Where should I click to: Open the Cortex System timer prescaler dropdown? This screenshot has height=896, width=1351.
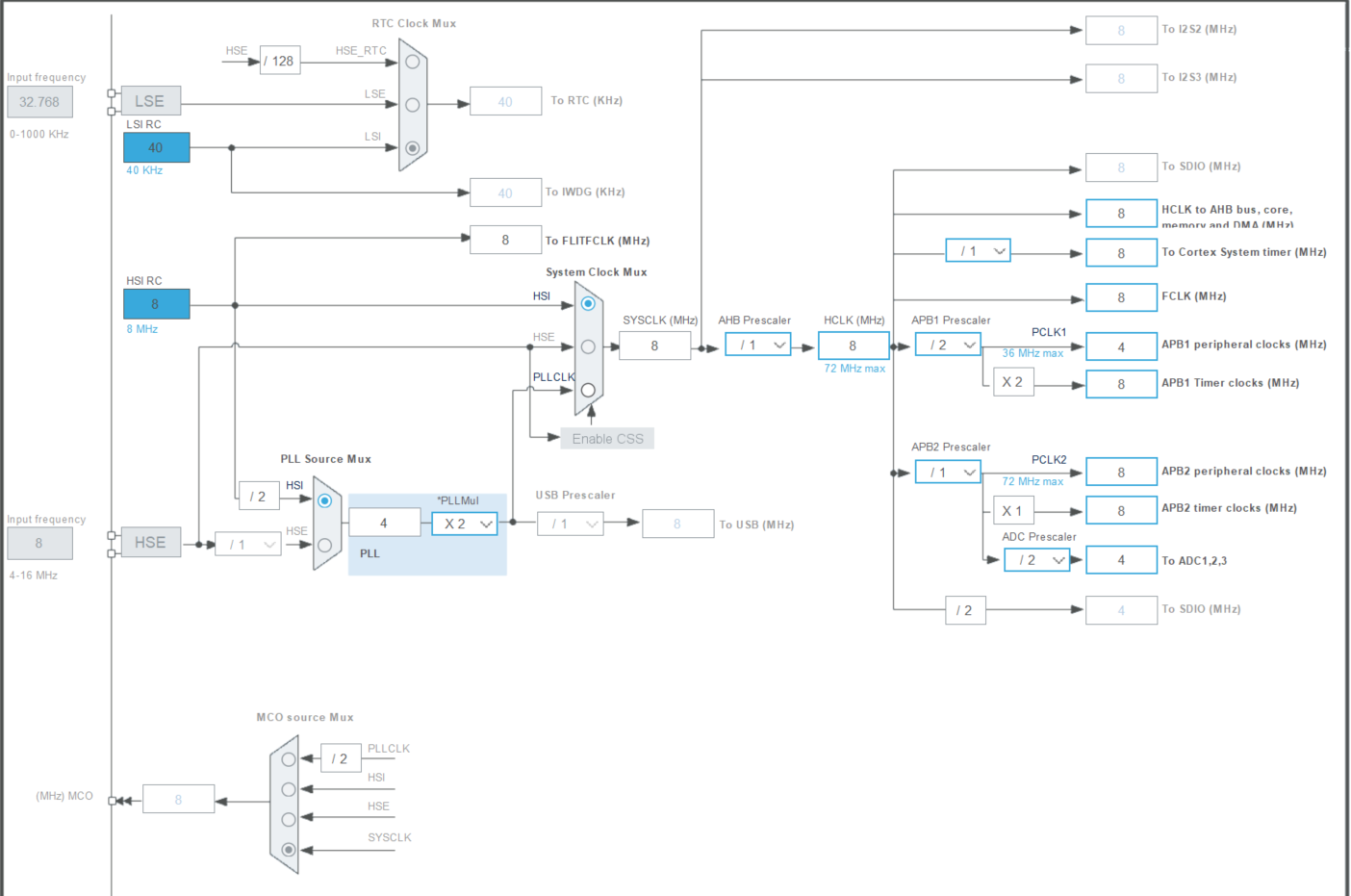click(978, 250)
